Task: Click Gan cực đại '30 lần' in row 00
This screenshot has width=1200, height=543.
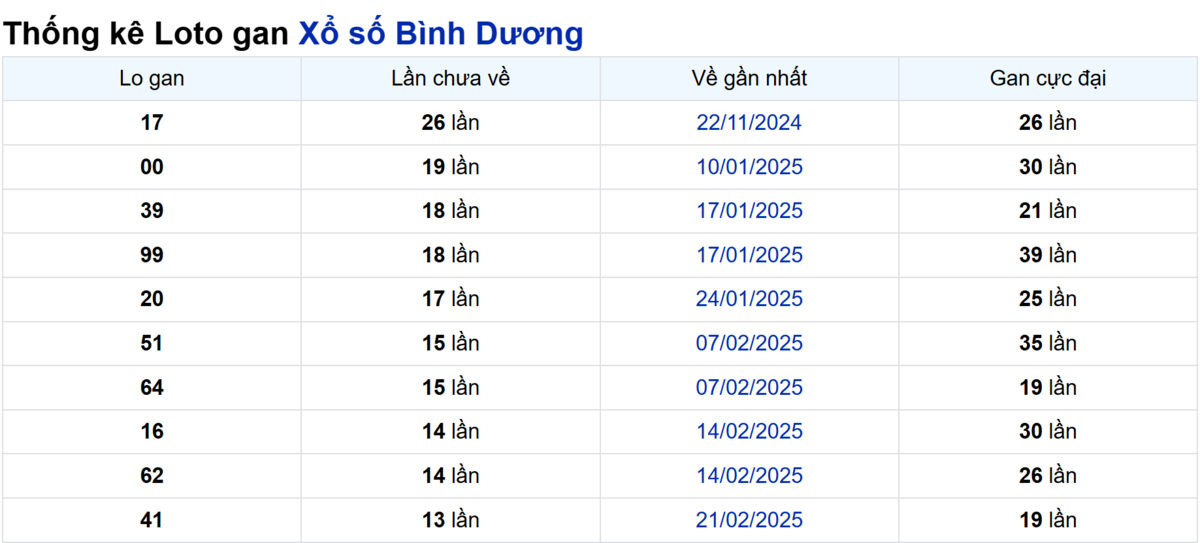Action: [1048, 167]
